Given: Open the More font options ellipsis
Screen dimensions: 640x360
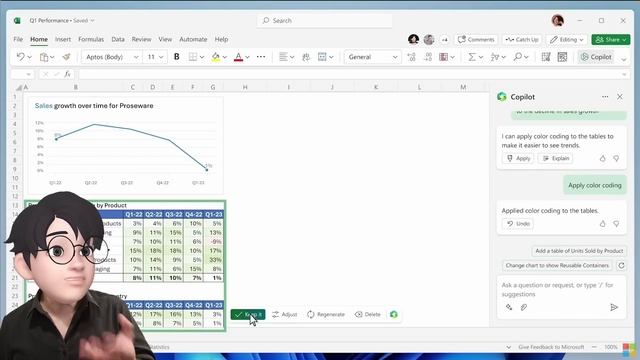Looking at the screenshot, I should pos(261,57).
